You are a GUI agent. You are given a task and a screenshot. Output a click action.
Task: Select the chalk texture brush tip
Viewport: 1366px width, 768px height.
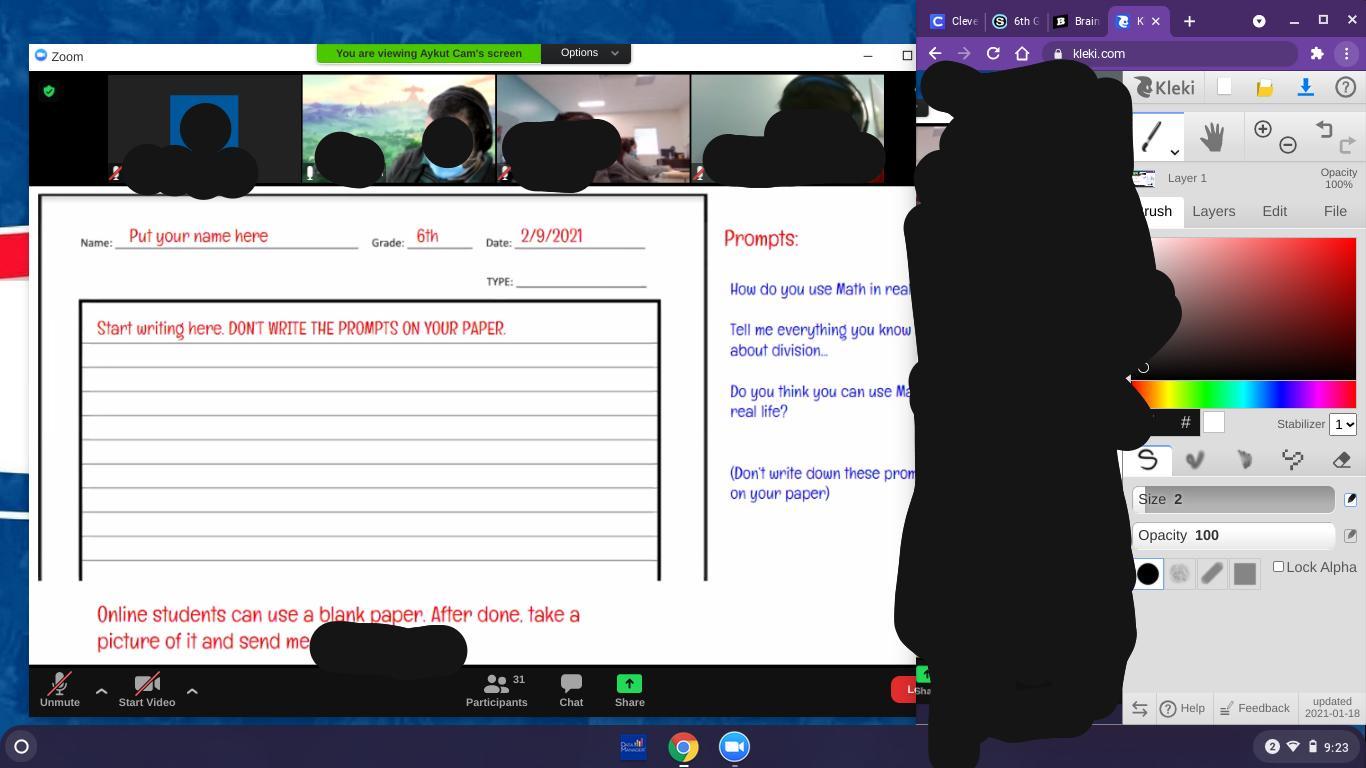(x=1180, y=574)
